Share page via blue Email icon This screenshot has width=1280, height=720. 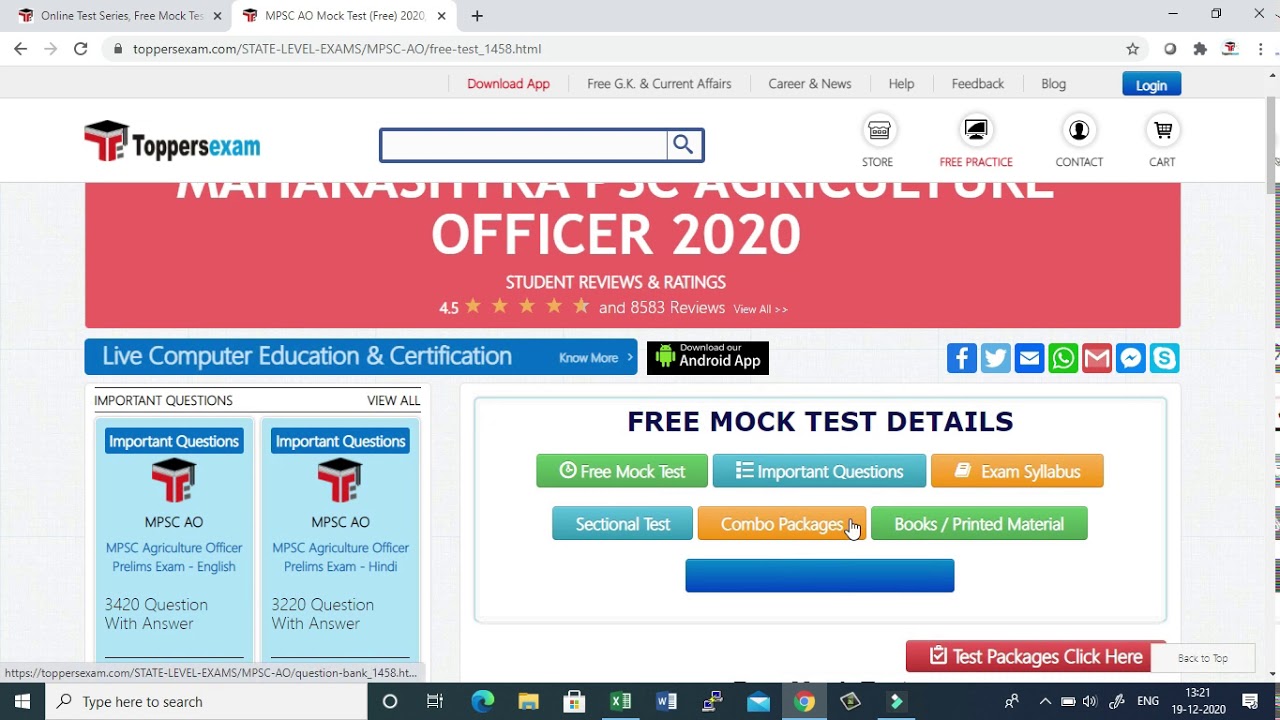[1030, 358]
